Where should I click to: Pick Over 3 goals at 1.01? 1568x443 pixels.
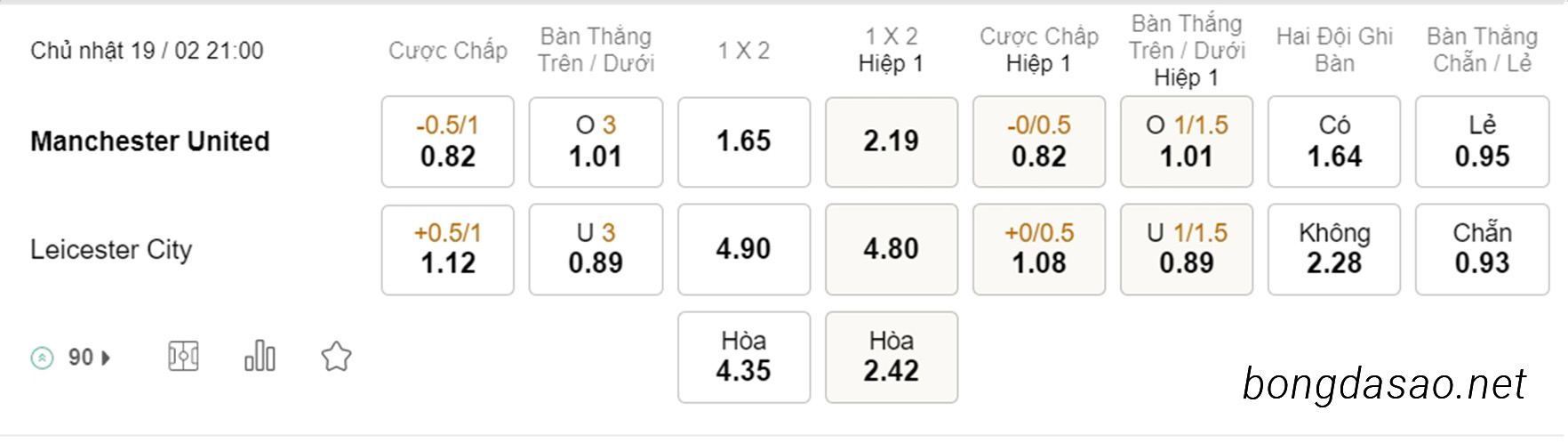pos(596,141)
